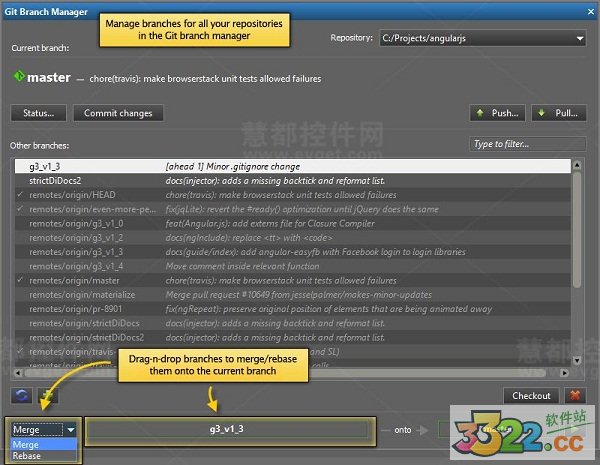Select the remotes/origin/strictDiDocs branch
The width and height of the screenshot is (600, 465).
[293, 323]
